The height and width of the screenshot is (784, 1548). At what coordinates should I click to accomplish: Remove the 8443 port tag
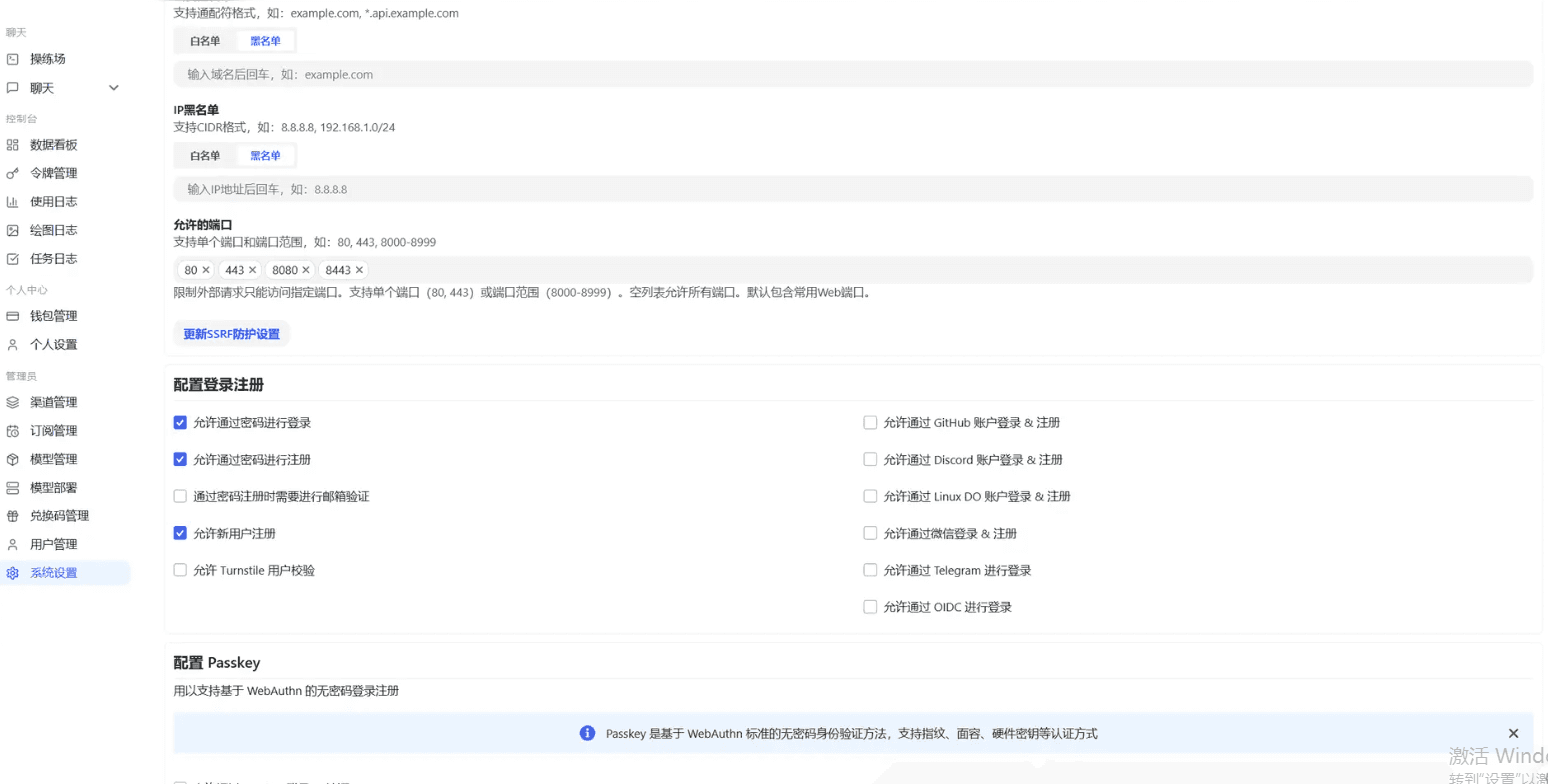click(x=359, y=270)
